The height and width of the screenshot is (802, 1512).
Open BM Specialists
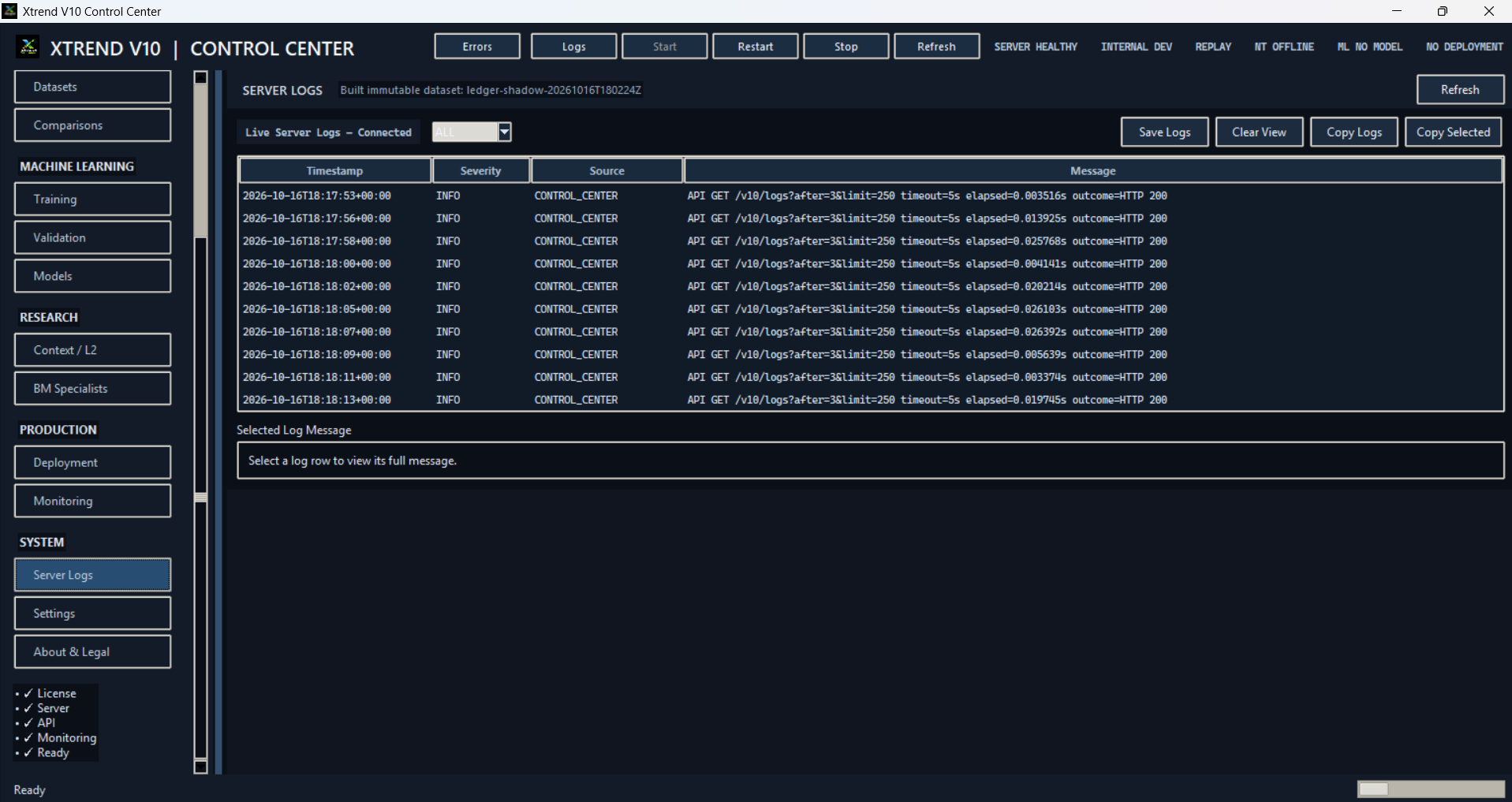point(92,389)
